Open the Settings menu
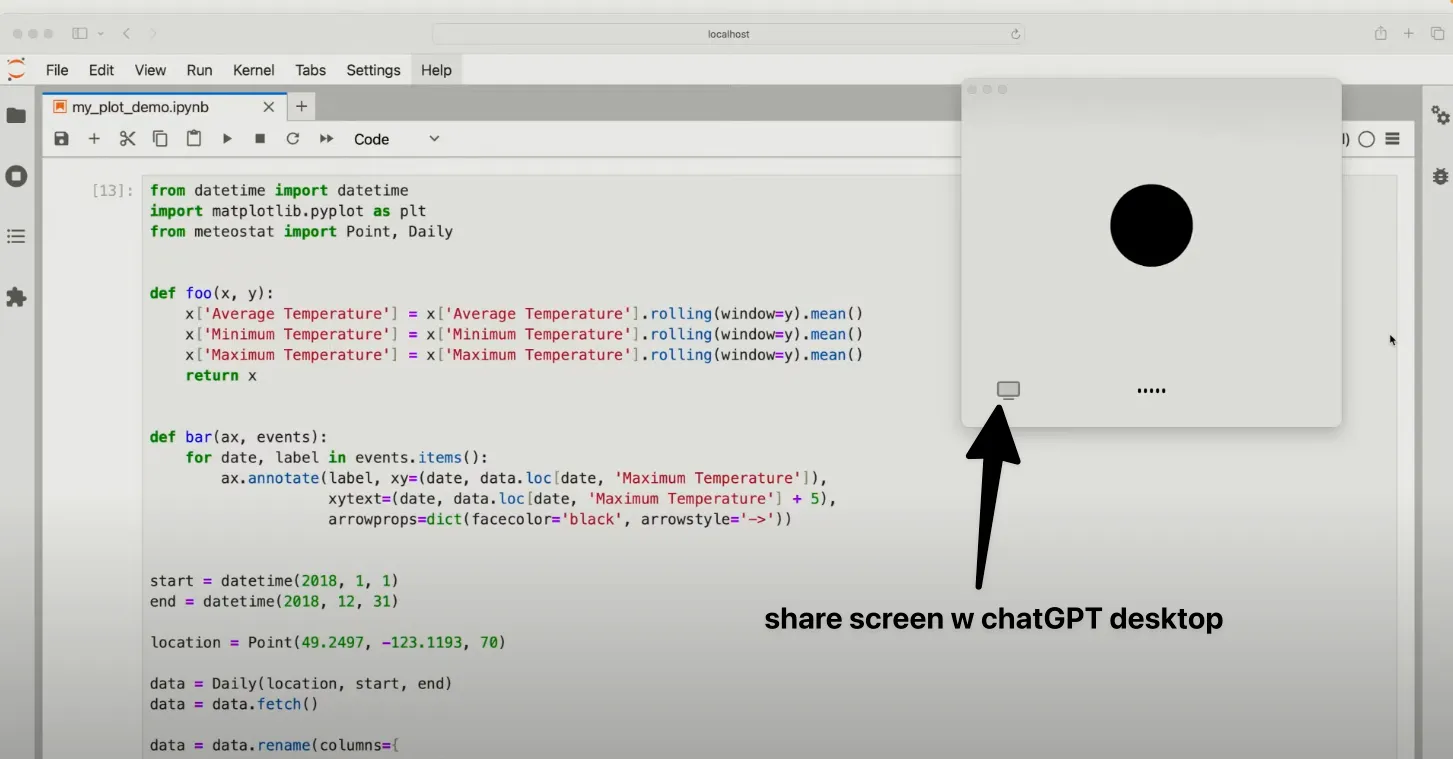This screenshot has height=759, width=1453. [x=373, y=70]
